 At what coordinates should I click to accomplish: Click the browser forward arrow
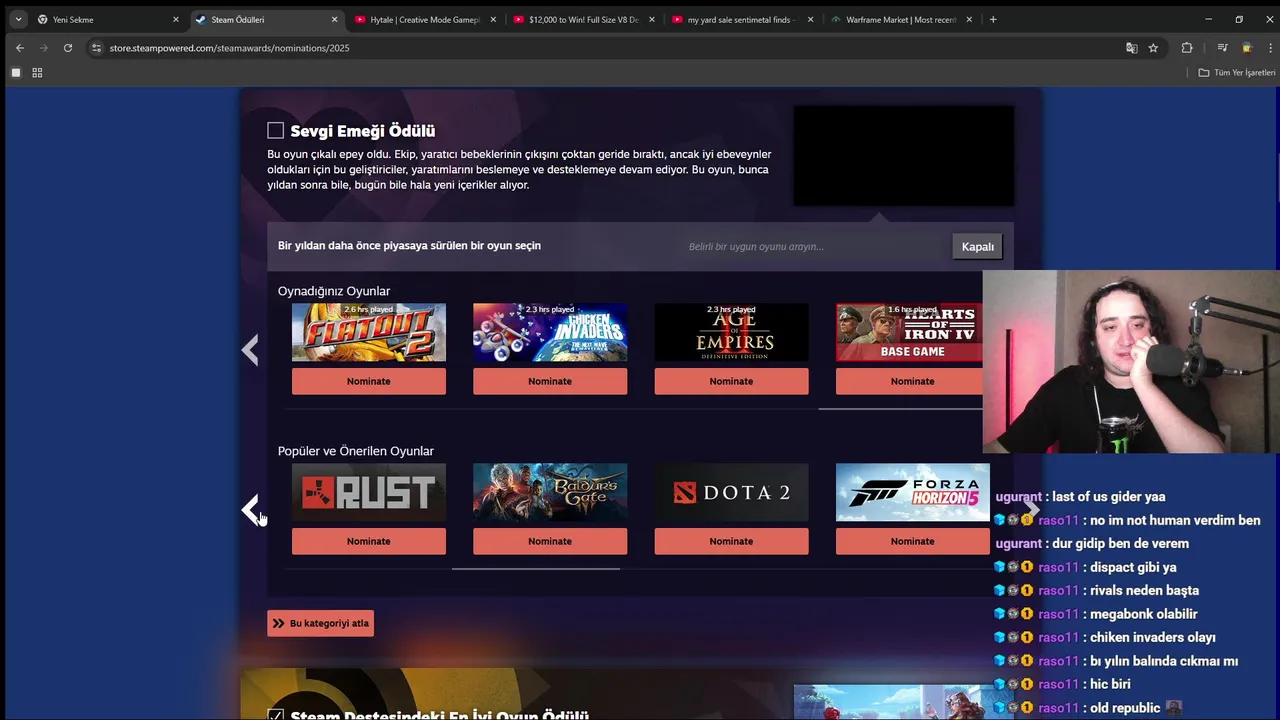[44, 47]
